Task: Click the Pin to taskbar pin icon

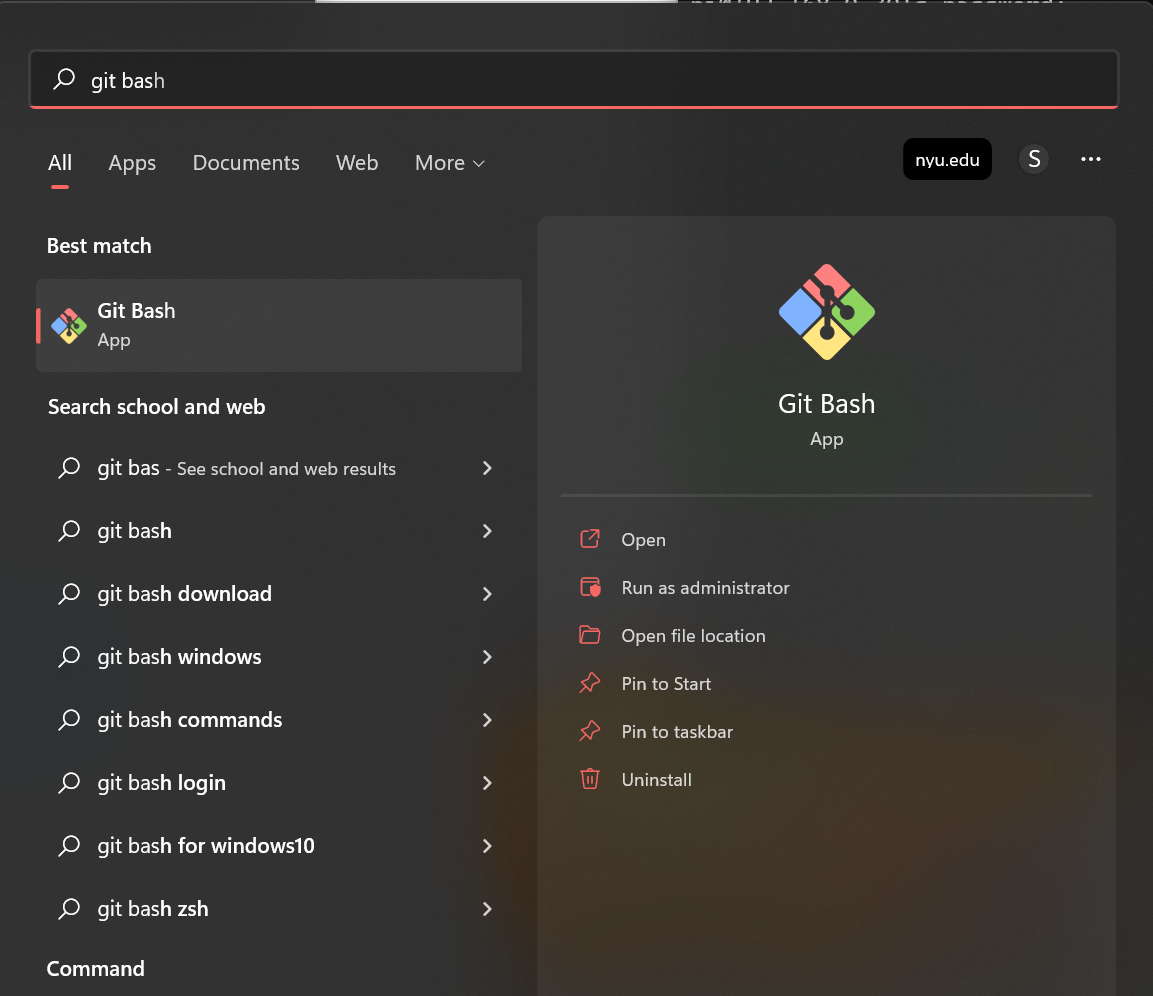Action: pyautogui.click(x=590, y=731)
